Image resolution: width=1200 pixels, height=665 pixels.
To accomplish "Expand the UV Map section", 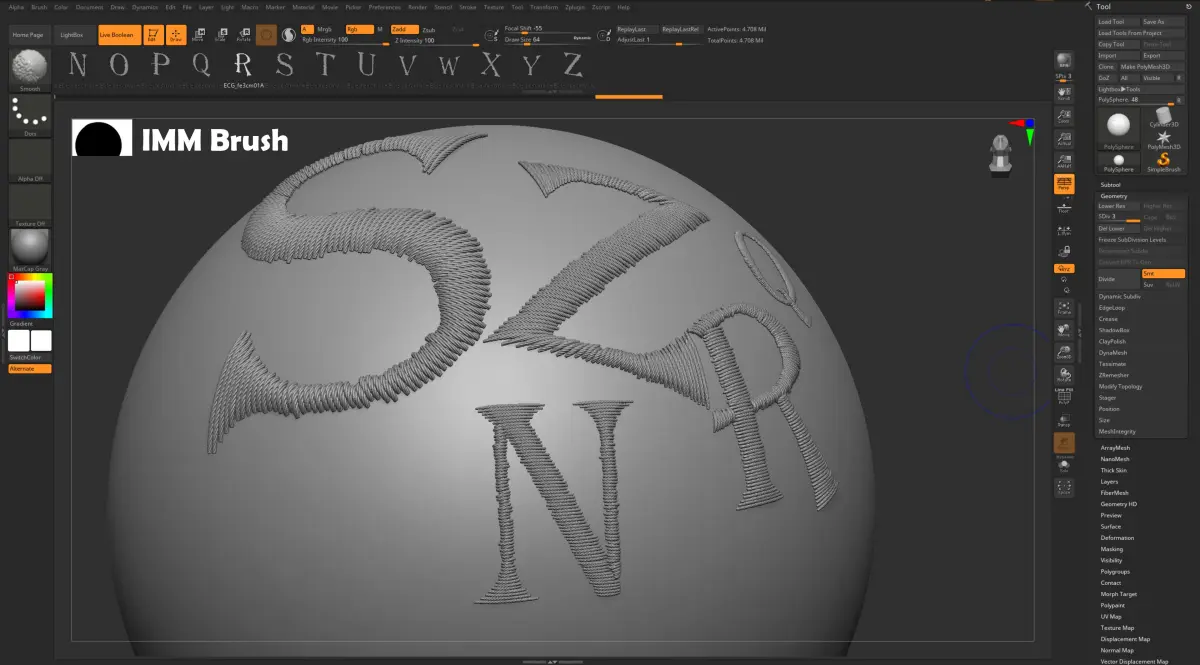I will [x=1110, y=616].
